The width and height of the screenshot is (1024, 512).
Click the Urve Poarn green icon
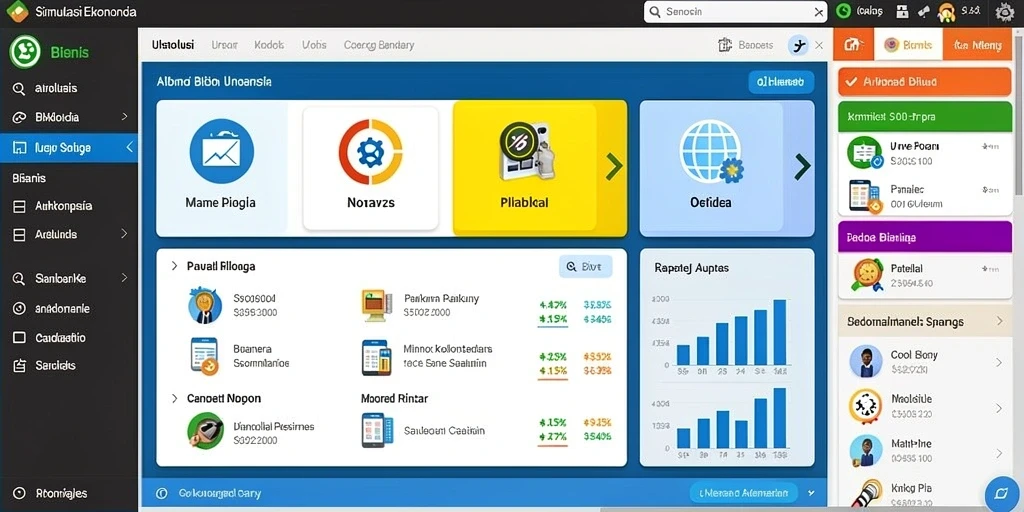[x=865, y=153]
